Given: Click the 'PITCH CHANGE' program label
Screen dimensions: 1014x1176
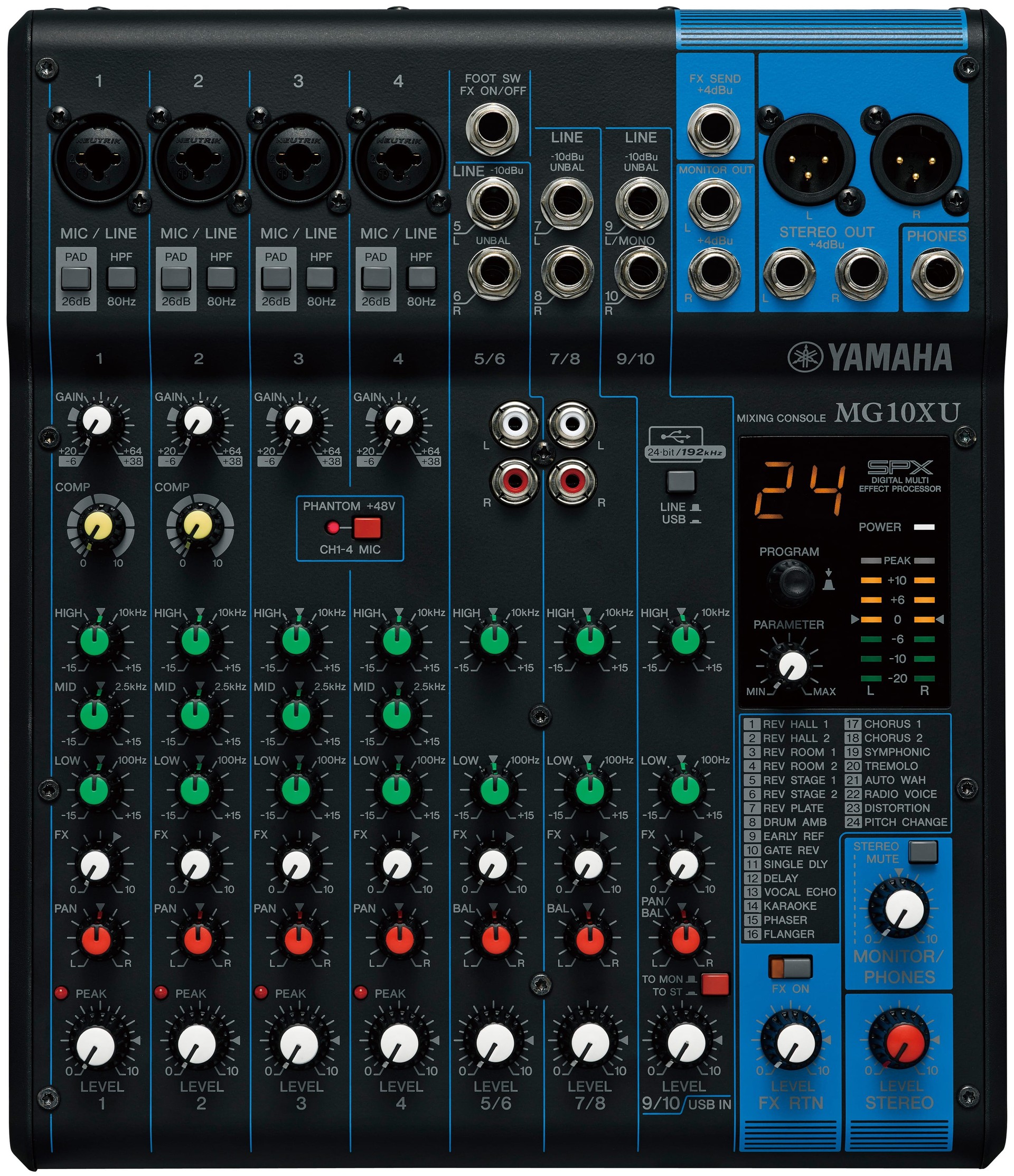Looking at the screenshot, I should point(906,822).
